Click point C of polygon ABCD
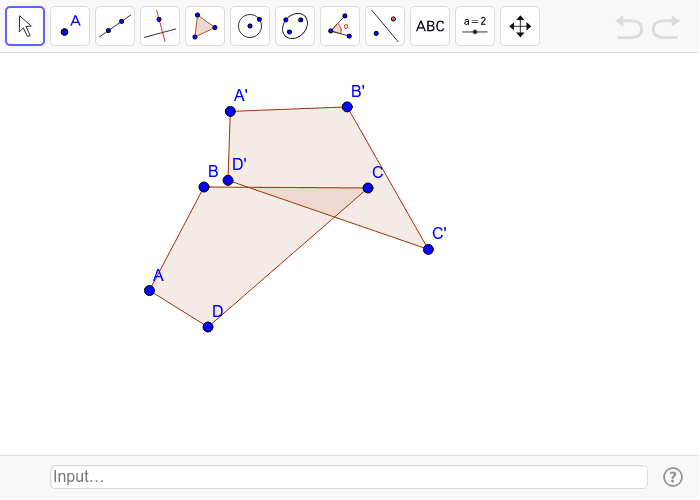This screenshot has width=700, height=500. click(368, 188)
